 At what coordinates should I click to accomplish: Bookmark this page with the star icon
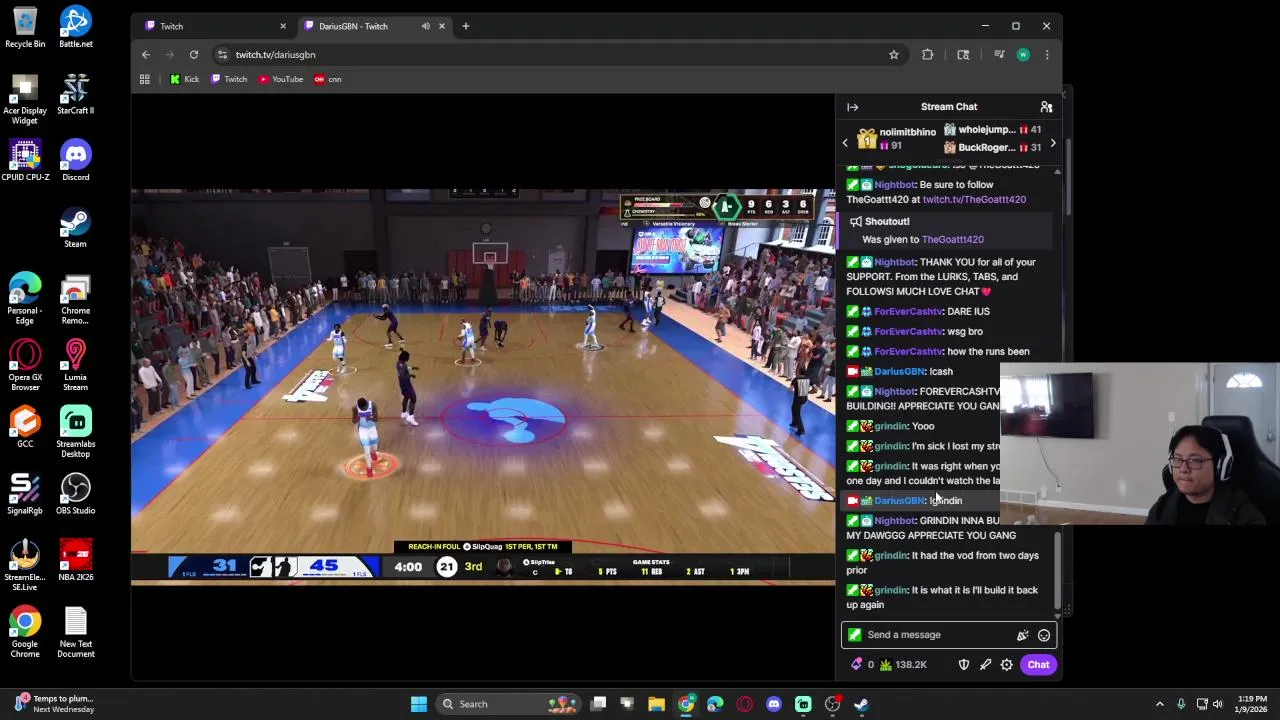tap(894, 55)
